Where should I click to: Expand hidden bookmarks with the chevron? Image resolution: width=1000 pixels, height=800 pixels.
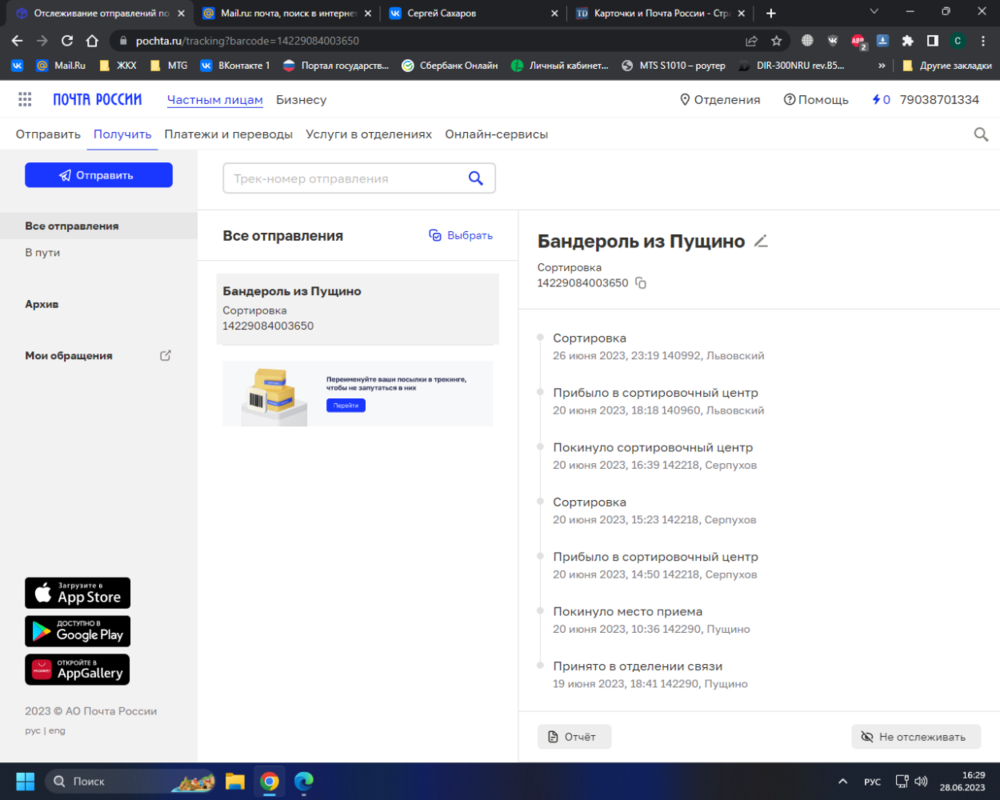coord(881,66)
